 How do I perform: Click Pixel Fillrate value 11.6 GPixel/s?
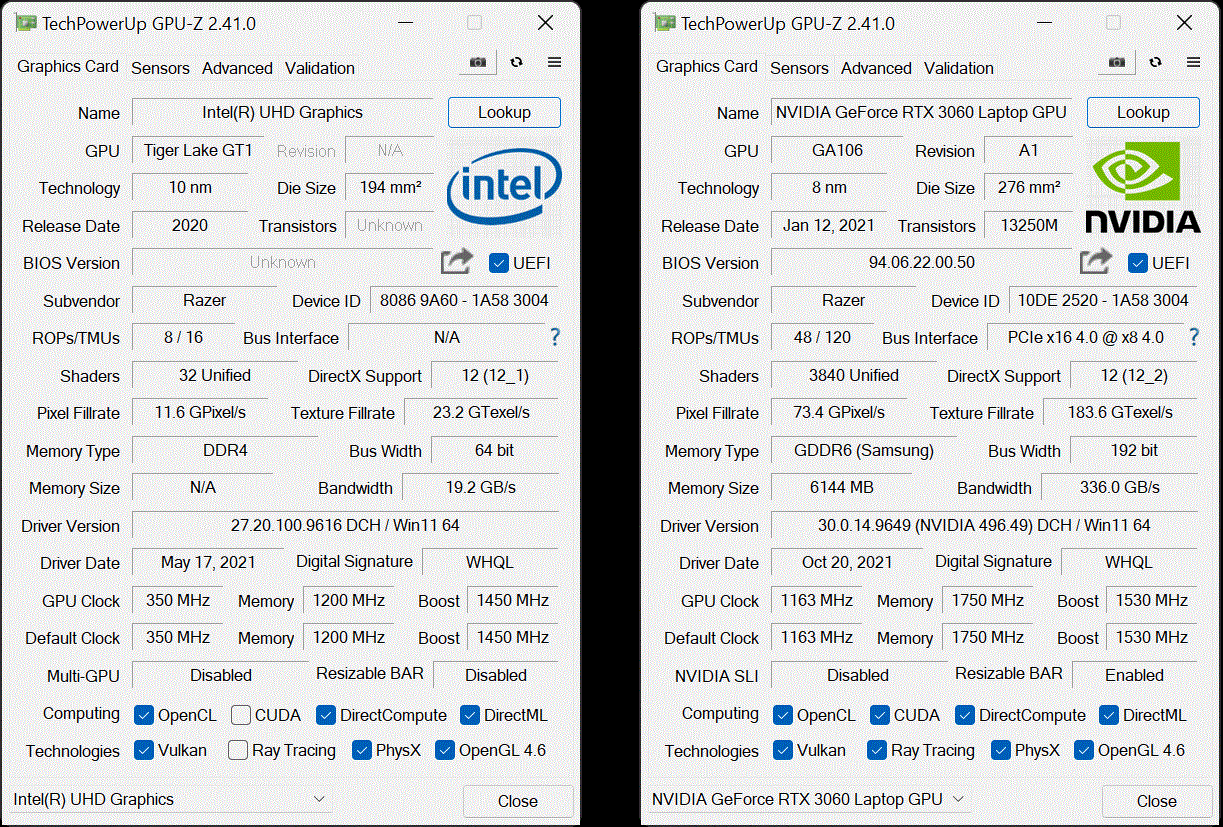[x=200, y=412]
